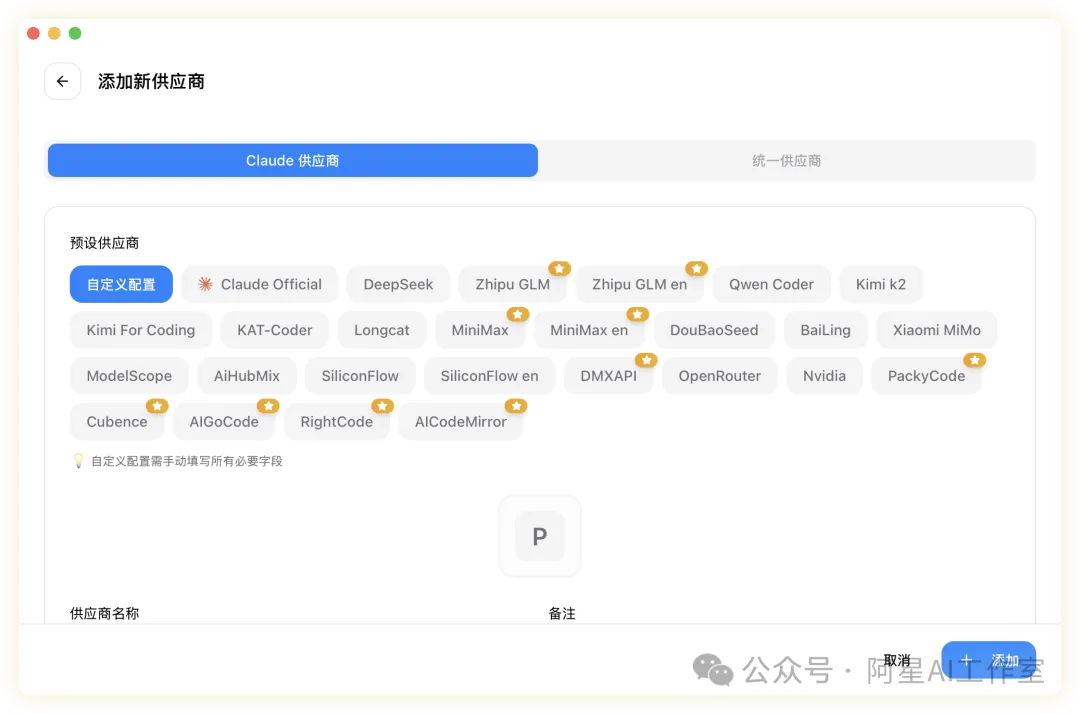
Task: Select the Qwen Coder preset
Action: [771, 284]
